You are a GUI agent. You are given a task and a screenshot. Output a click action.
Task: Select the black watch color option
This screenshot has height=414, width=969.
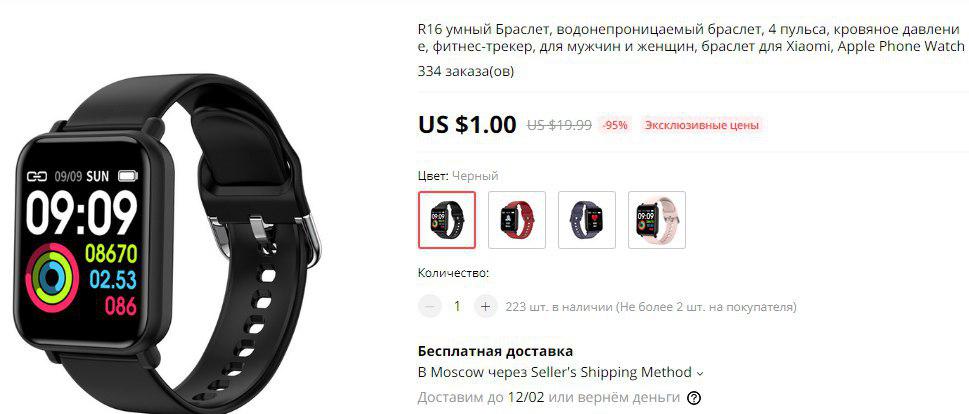[447, 220]
